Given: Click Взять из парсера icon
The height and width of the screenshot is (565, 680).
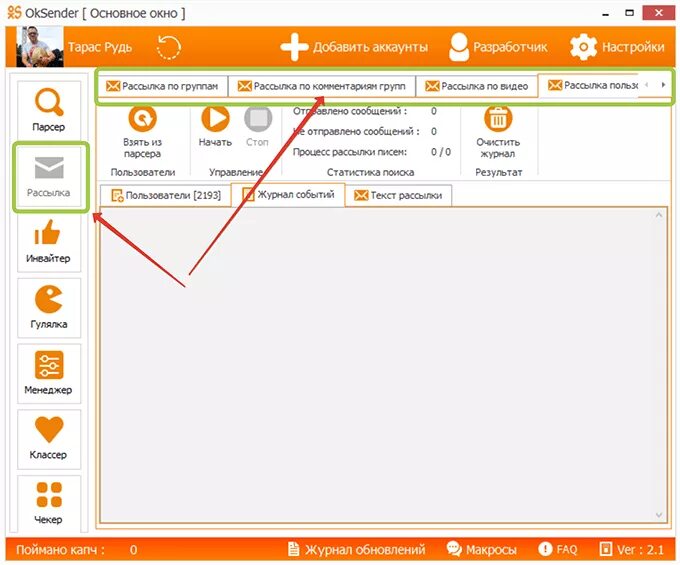Looking at the screenshot, I should click(x=142, y=118).
